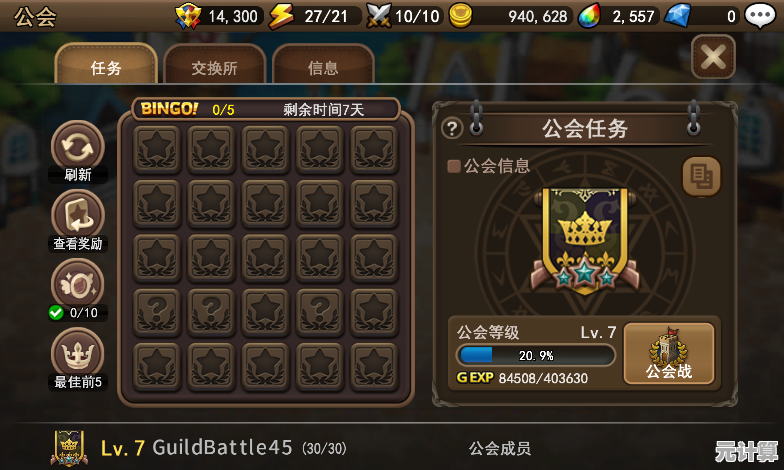The image size is (784, 470).
Task: Click the 公会成员 members link
Action: coord(500,448)
